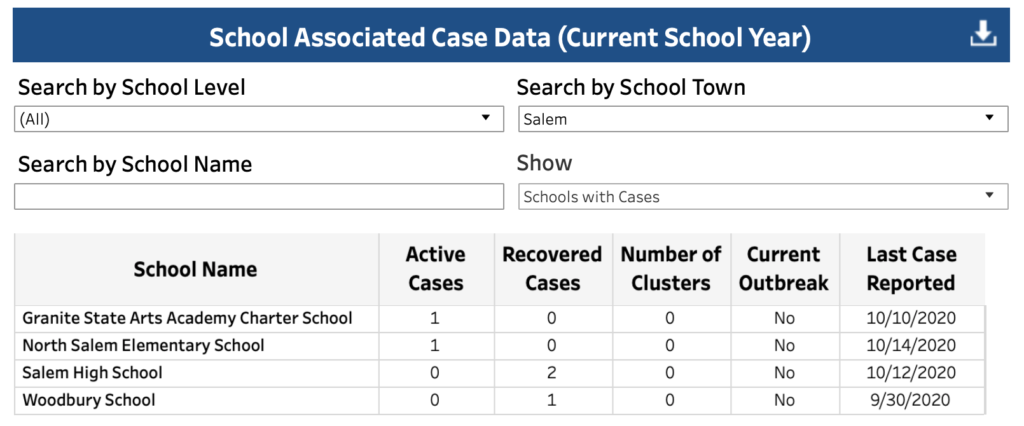Sort by the School Name column header
The height and width of the screenshot is (426, 1024).
point(195,269)
